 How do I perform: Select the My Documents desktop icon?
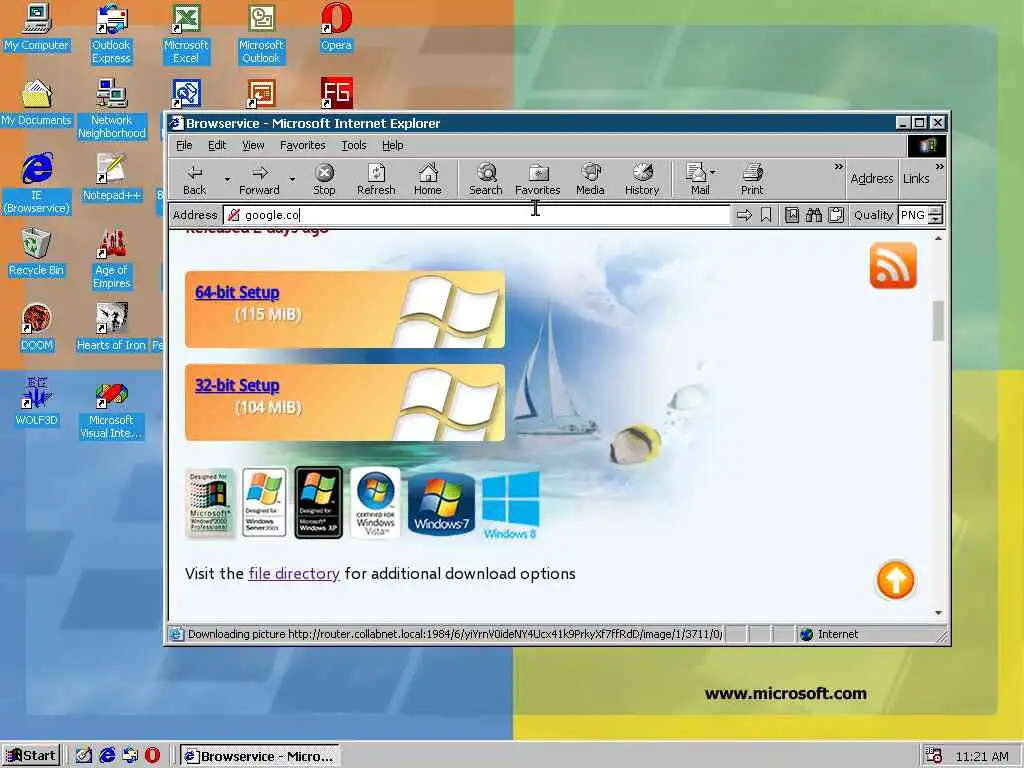coord(37,103)
